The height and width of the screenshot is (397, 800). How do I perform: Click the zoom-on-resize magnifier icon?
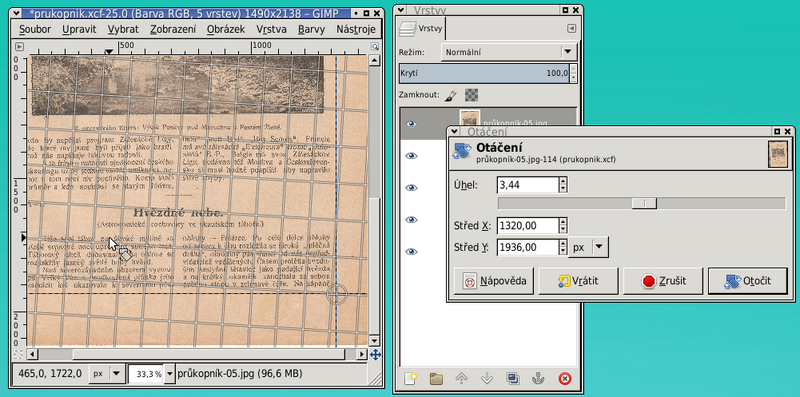[x=375, y=46]
